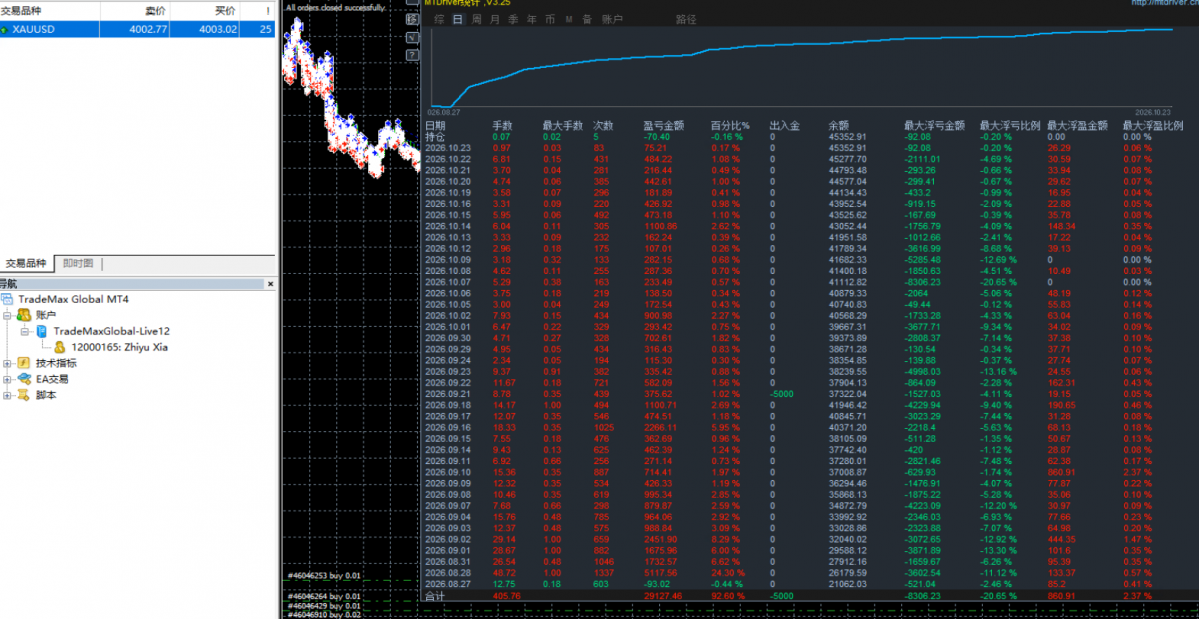Select the 月 monthly statistics tab

pyautogui.click(x=495, y=19)
